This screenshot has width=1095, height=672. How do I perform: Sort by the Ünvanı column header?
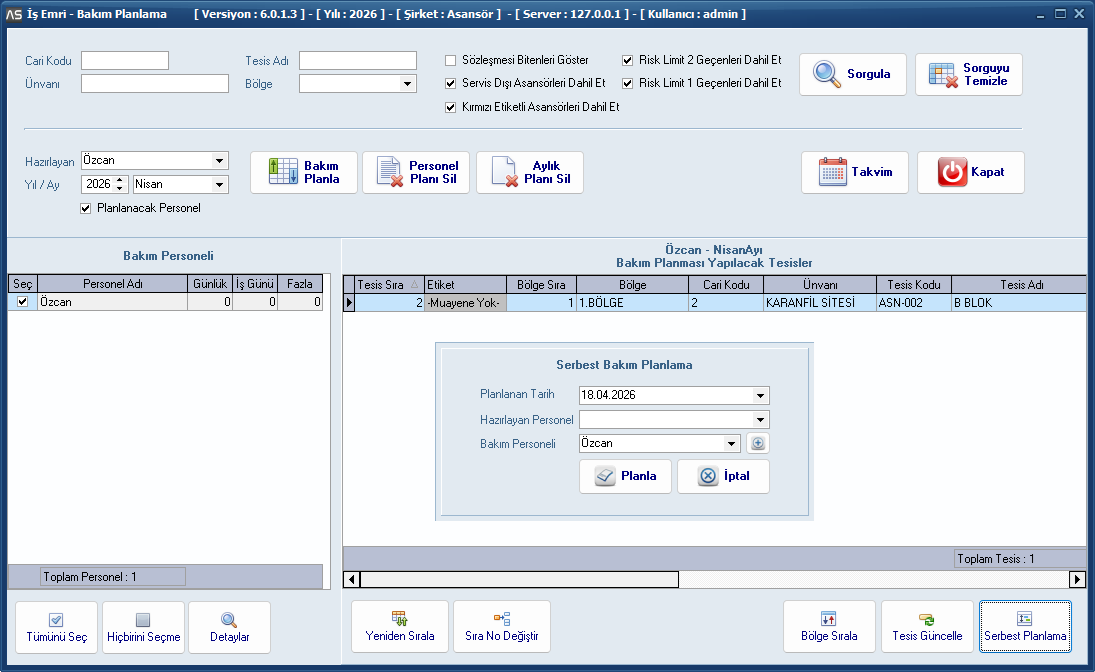(819, 285)
